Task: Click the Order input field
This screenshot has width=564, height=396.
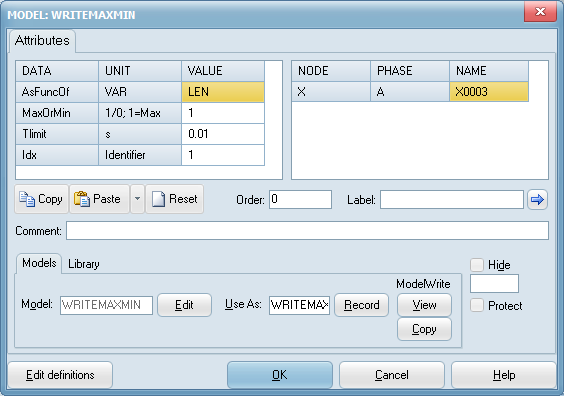Action: 300,199
